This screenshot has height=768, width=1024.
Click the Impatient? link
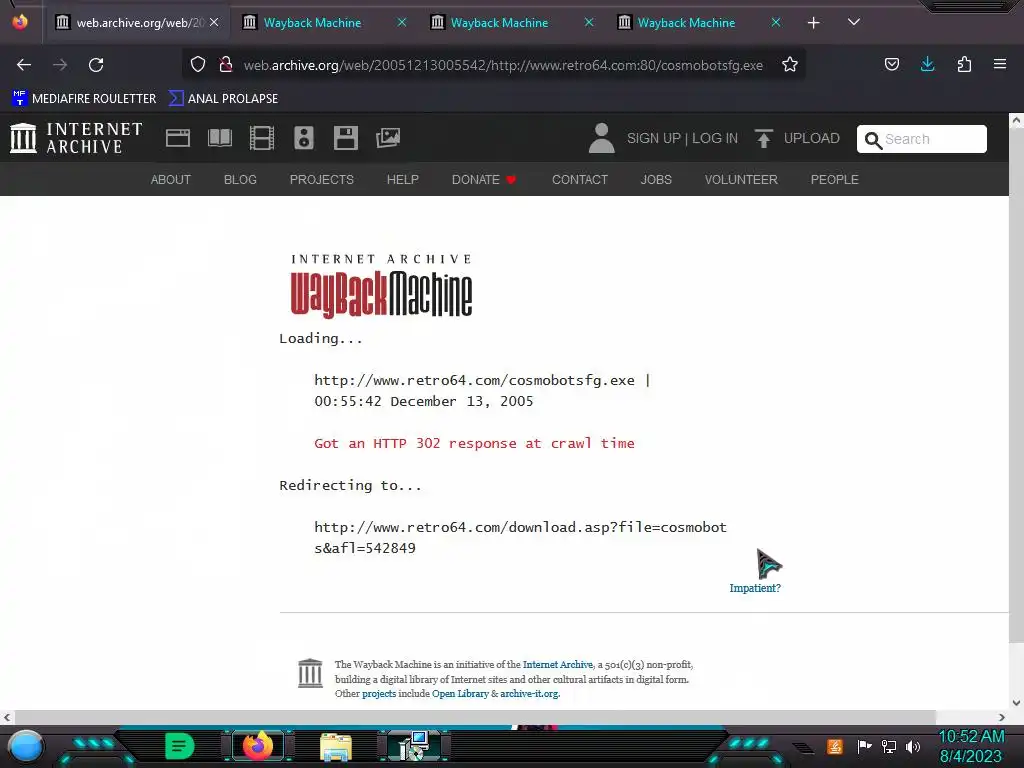[x=755, y=588]
